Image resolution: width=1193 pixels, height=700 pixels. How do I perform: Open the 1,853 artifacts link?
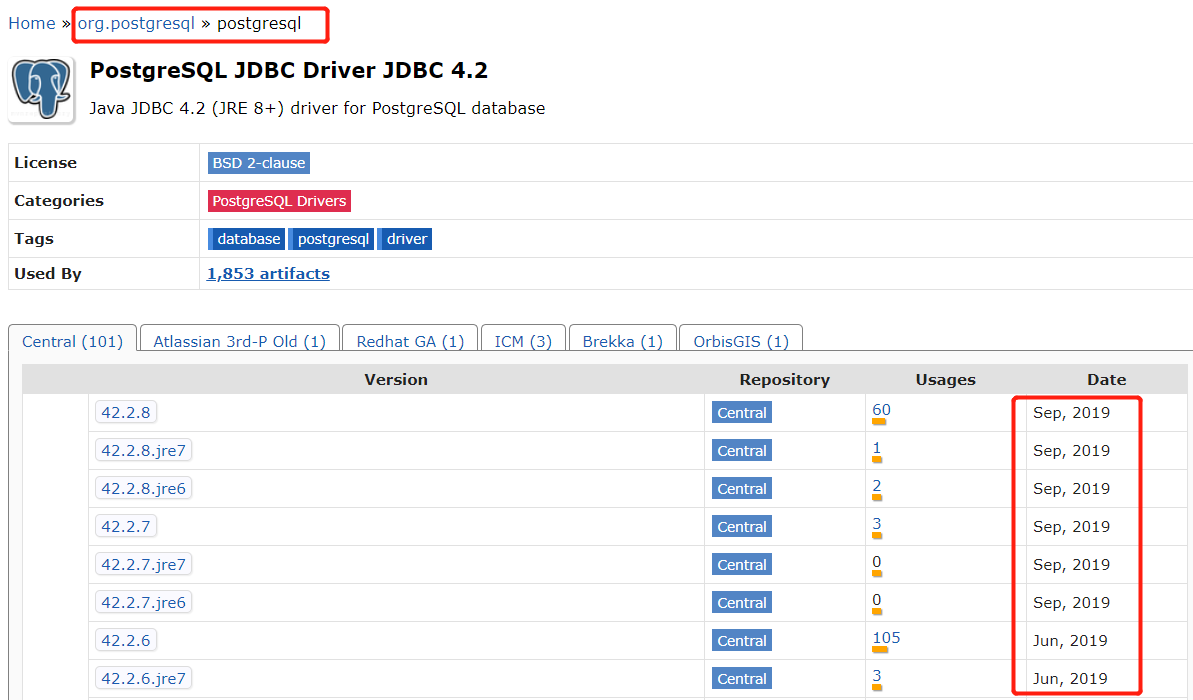[269, 274]
